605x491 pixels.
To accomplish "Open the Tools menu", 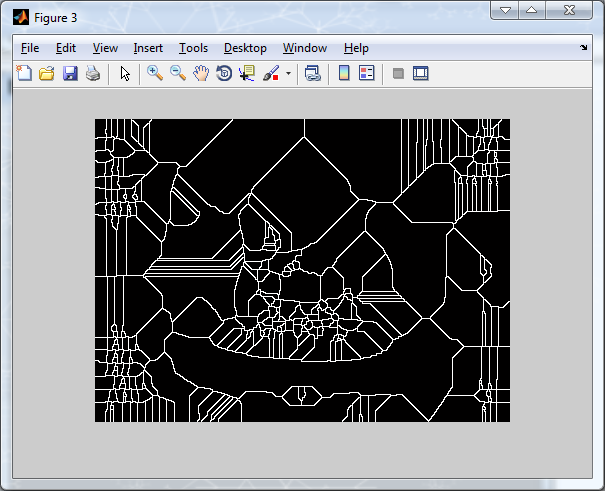I will pyautogui.click(x=193, y=48).
